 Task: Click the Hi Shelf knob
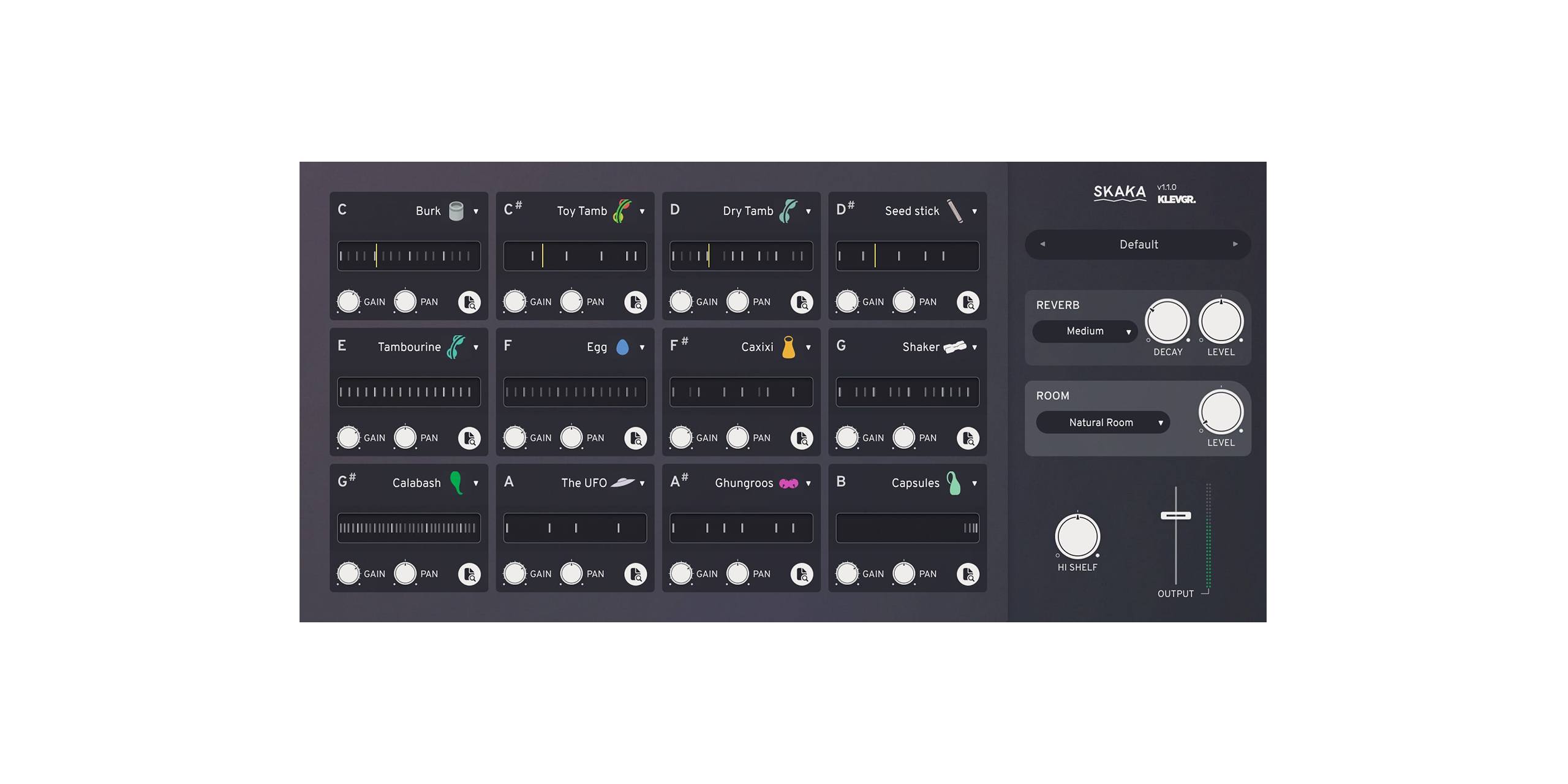click(x=1077, y=536)
